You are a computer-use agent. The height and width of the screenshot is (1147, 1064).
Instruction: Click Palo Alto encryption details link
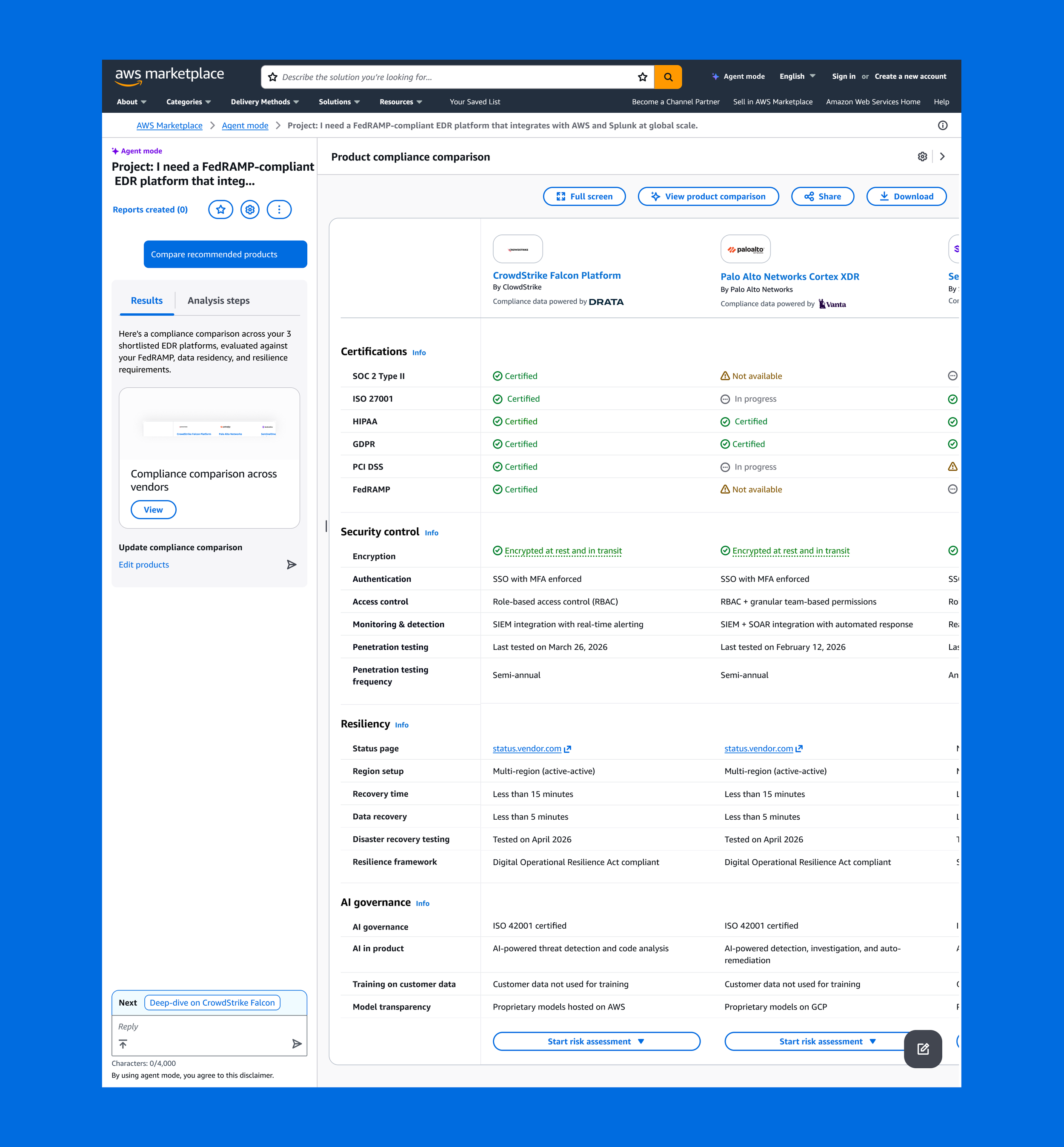[790, 550]
